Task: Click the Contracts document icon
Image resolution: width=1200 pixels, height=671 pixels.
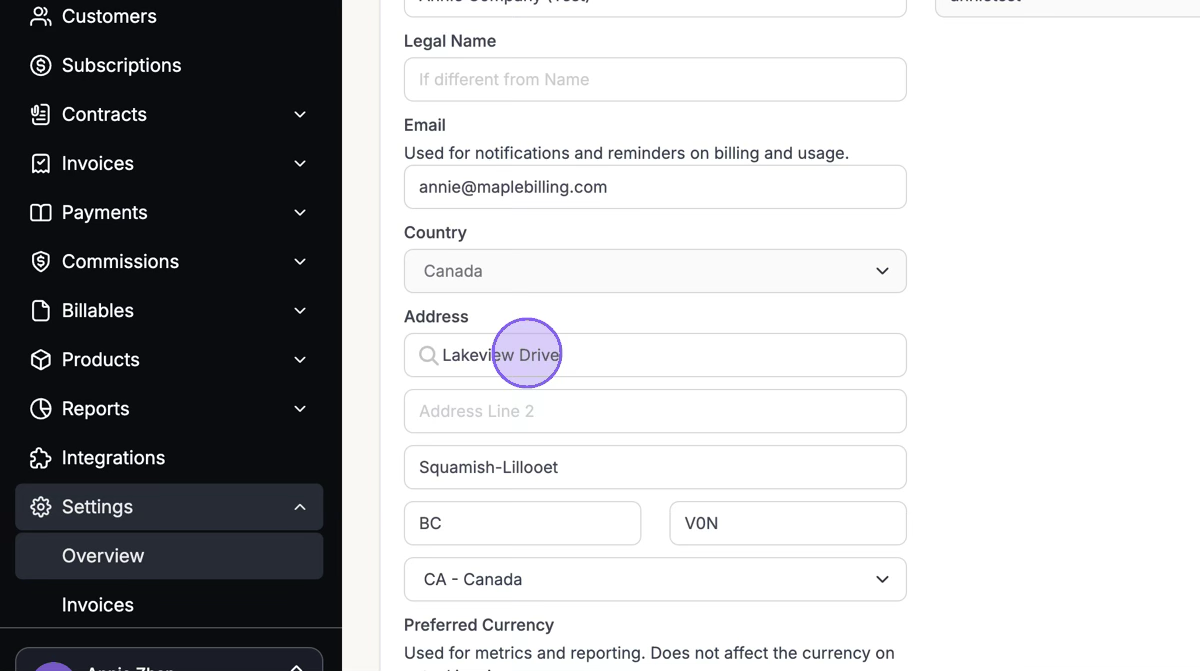Action: point(40,114)
